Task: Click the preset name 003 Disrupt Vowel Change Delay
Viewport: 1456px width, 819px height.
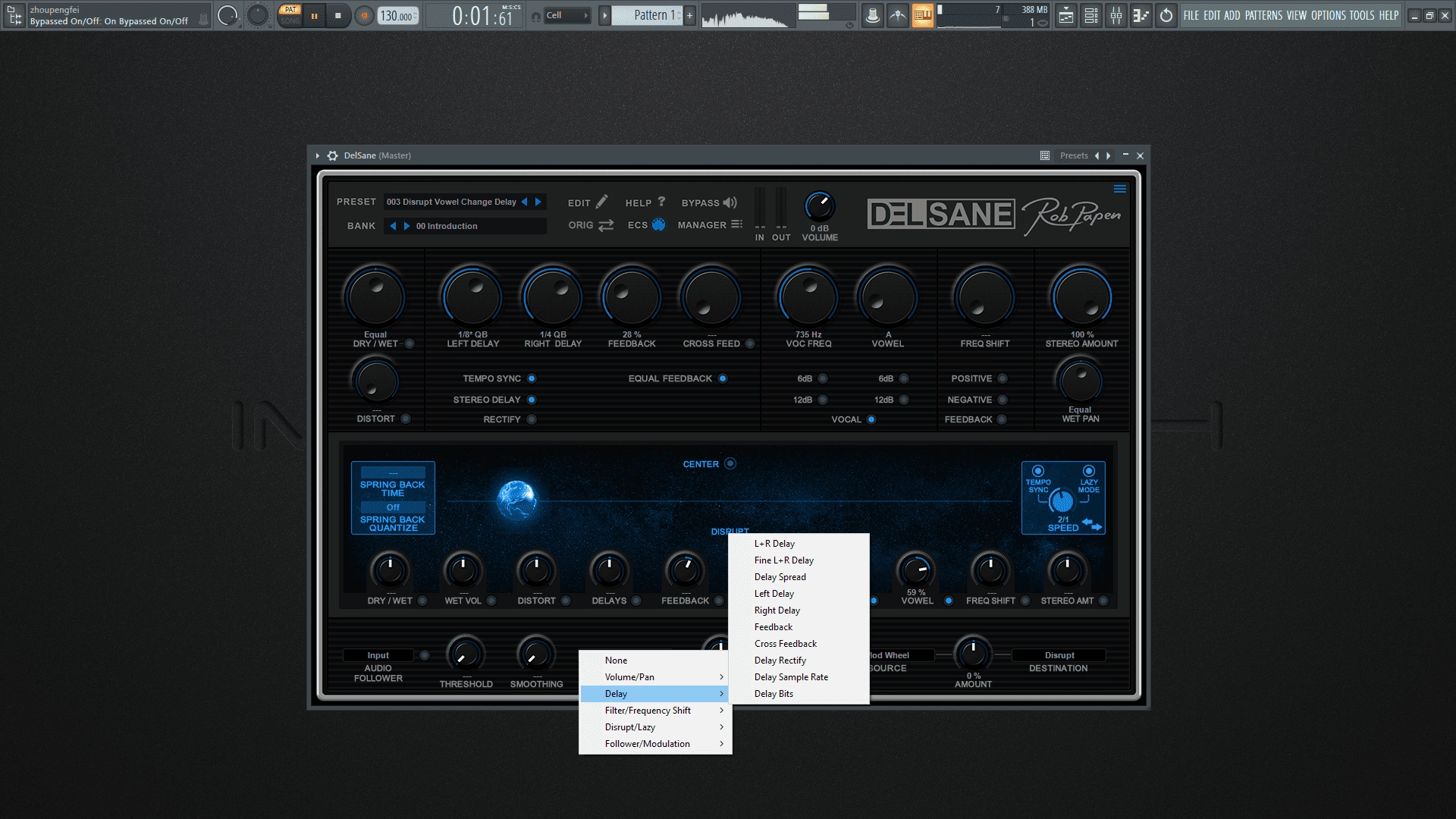Action: (x=451, y=202)
